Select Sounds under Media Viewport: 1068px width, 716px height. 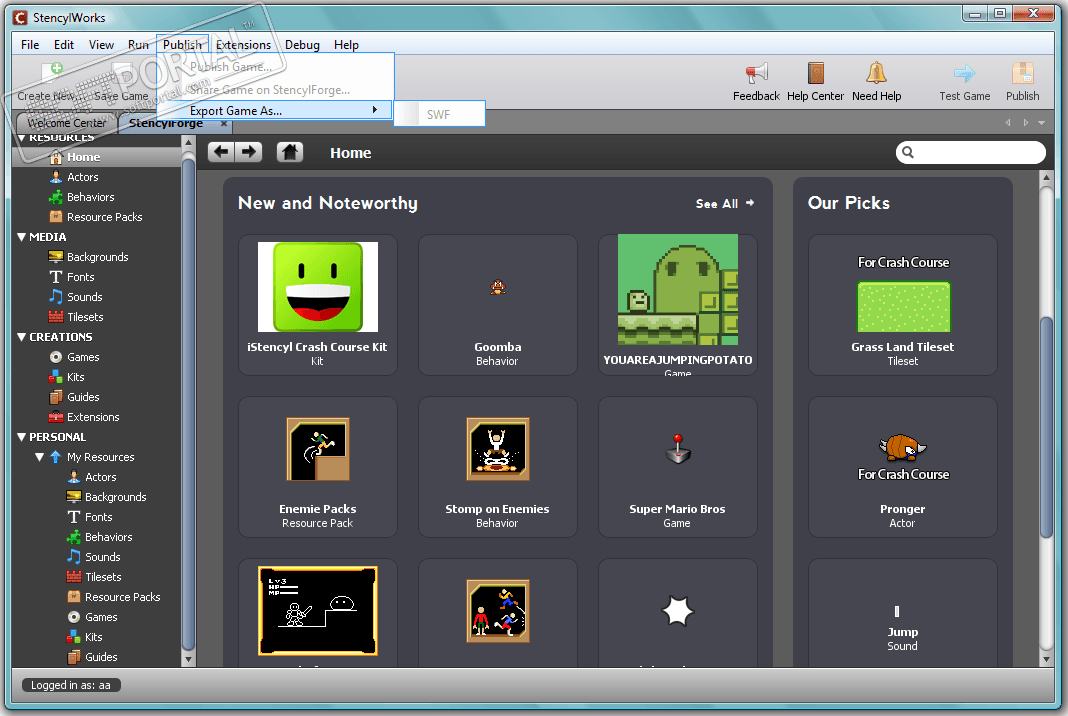pyautogui.click(x=84, y=297)
